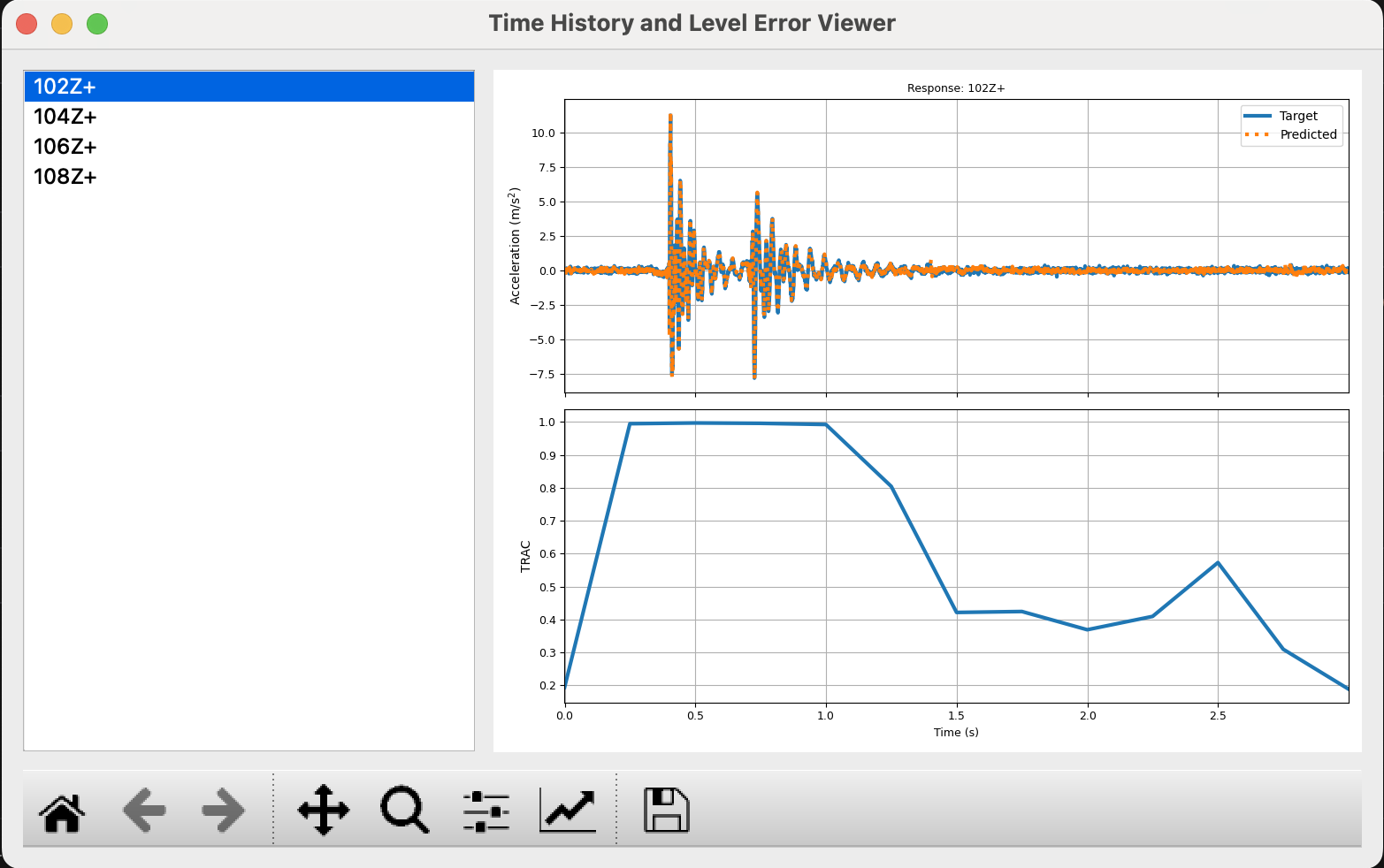This screenshot has height=868, width=1384.
Task: Minimize the window with yellow button
Action: tap(62, 24)
